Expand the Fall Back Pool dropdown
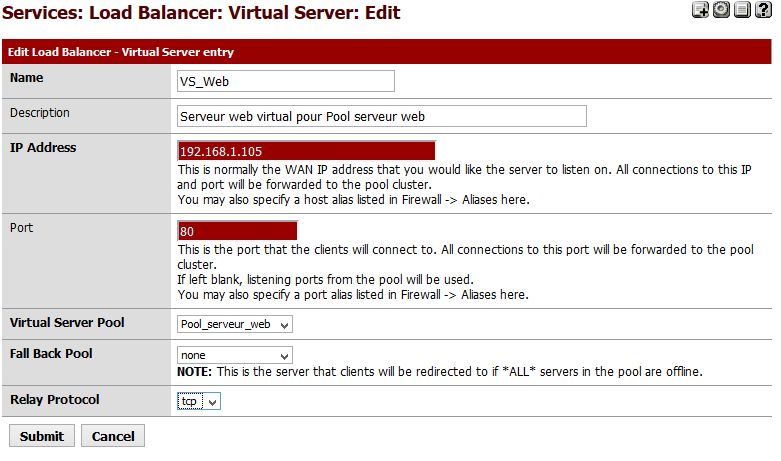781x461 pixels. coord(234,355)
